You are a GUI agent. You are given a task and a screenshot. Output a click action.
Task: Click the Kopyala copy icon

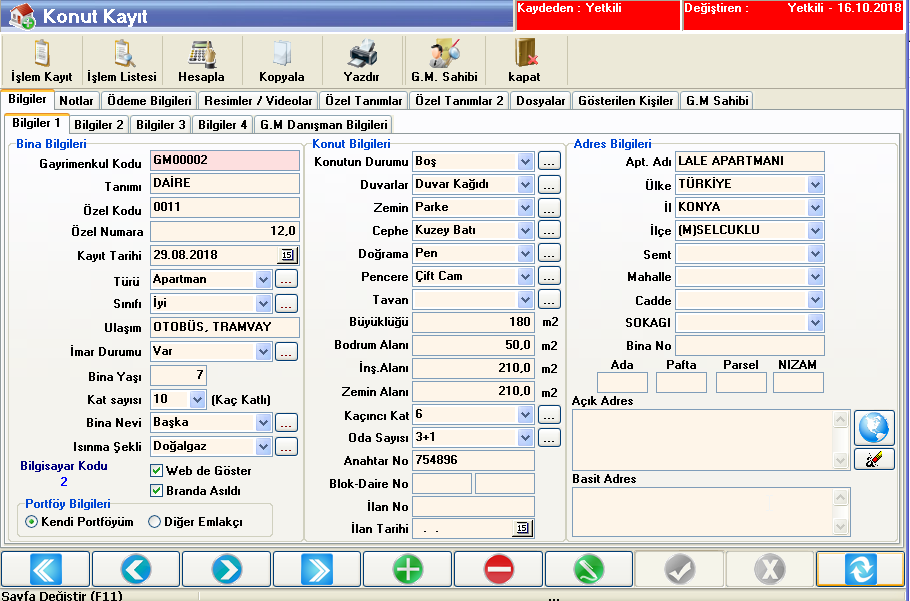(x=281, y=61)
